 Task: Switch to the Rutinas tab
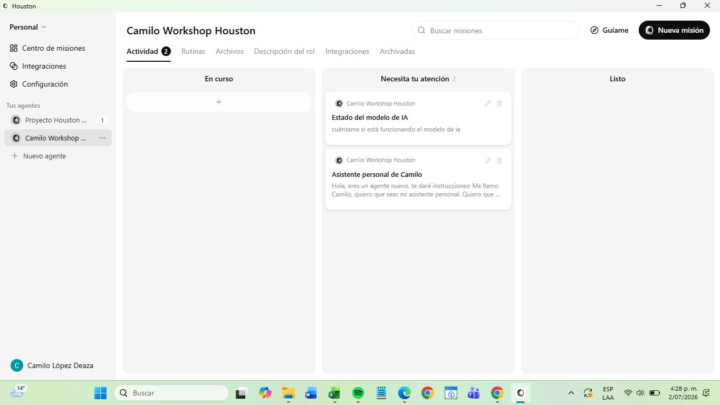click(193, 51)
